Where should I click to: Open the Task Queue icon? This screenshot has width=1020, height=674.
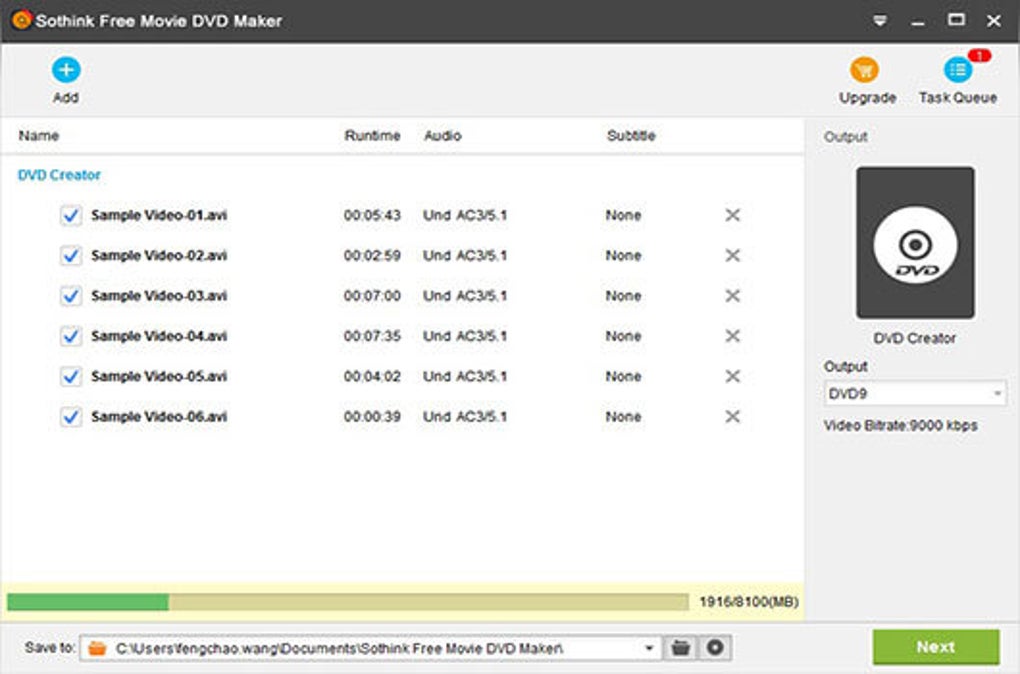[x=958, y=70]
